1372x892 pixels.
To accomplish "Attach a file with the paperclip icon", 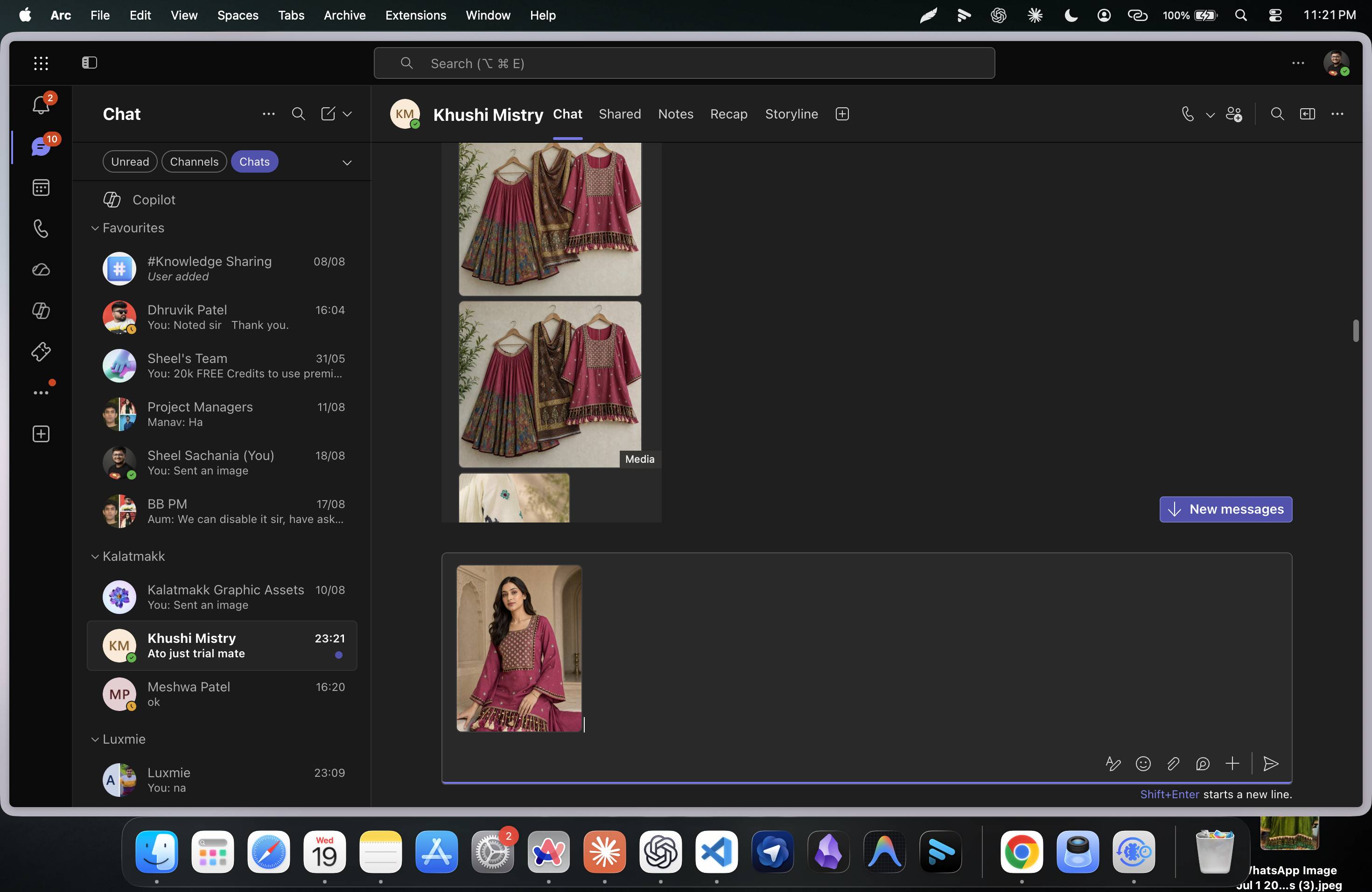I will click(1173, 764).
